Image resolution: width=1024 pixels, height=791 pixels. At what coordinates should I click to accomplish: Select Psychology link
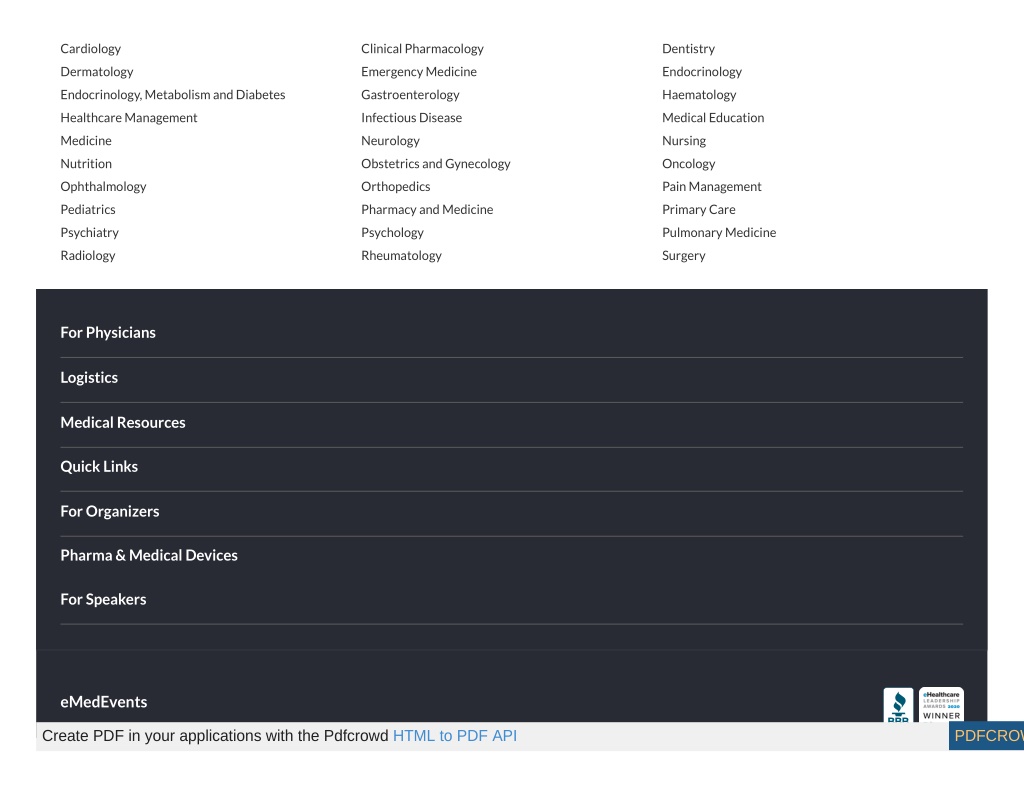tap(392, 233)
